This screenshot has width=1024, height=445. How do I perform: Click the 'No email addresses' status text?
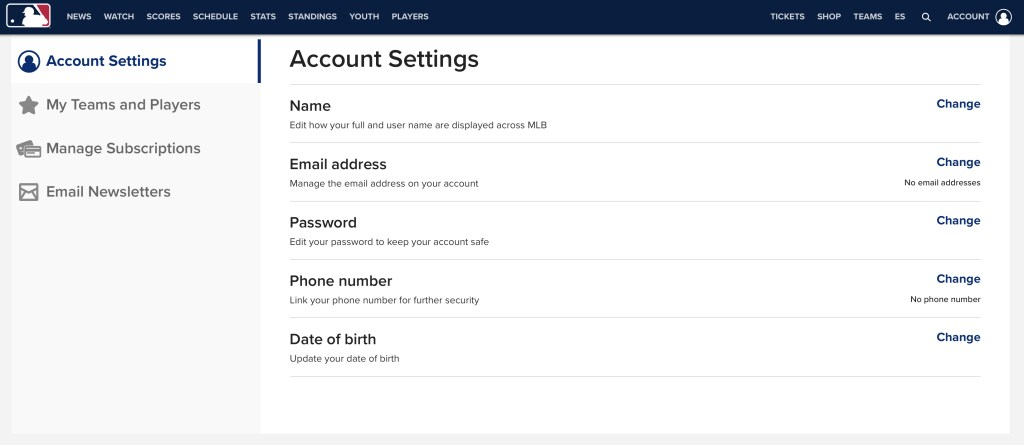942,183
